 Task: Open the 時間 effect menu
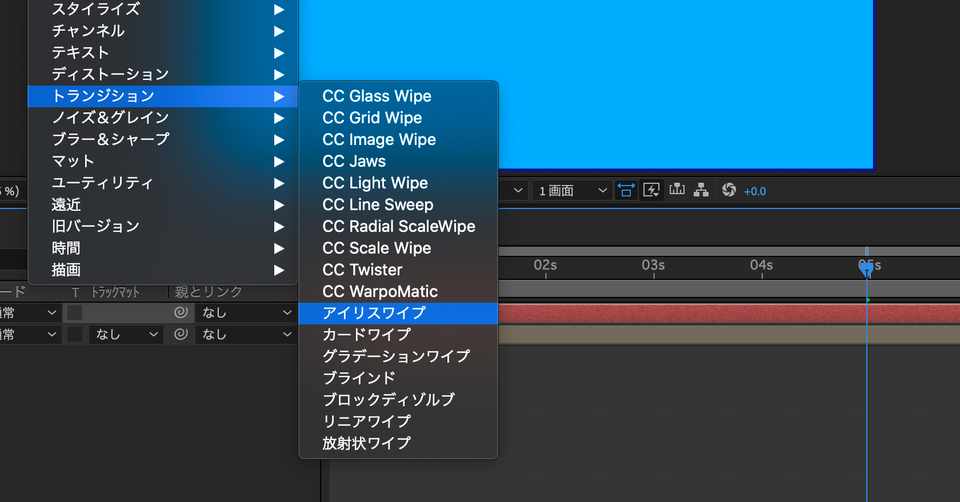pyautogui.click(x=163, y=248)
